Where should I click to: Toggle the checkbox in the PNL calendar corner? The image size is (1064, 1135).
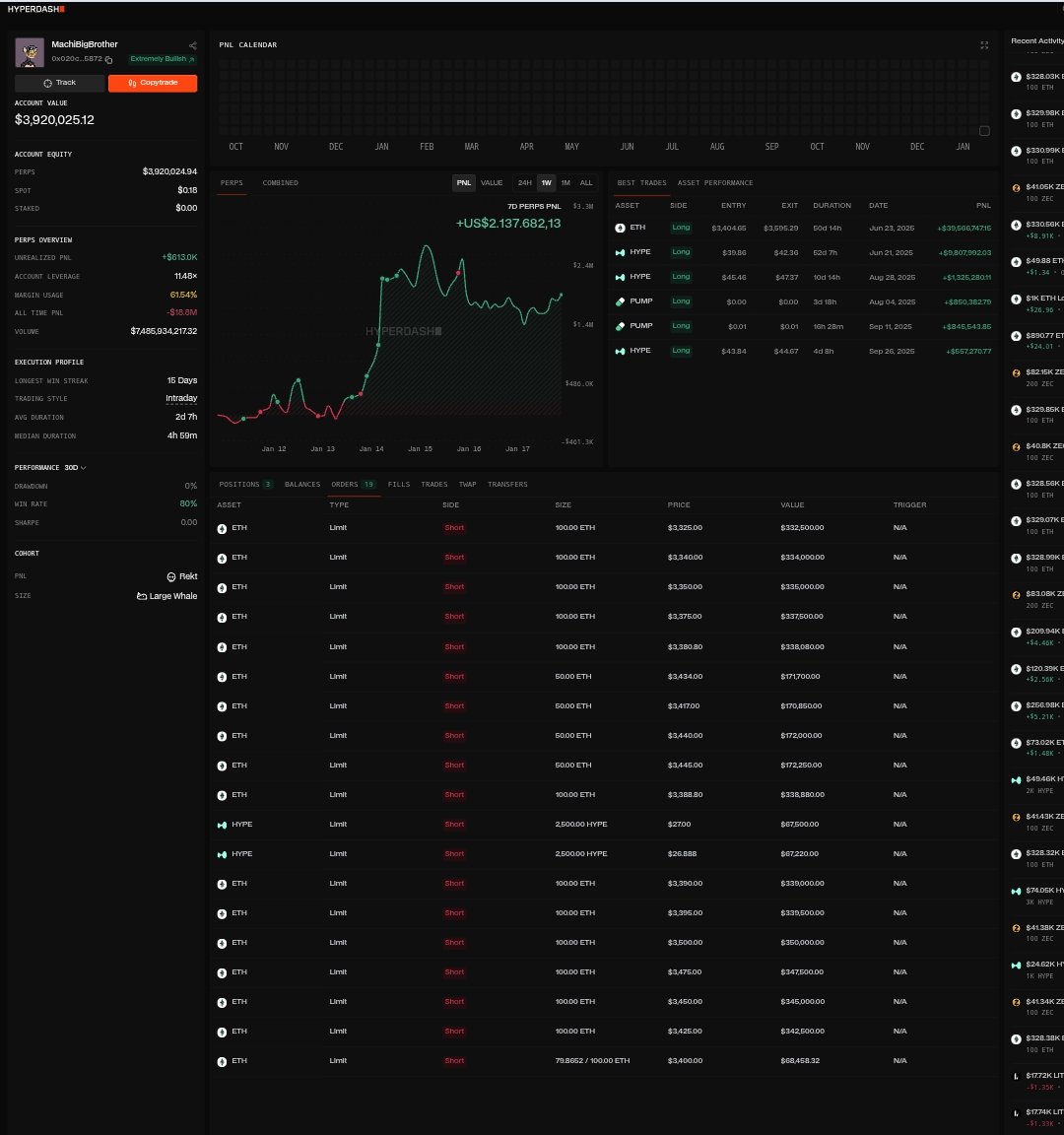tap(984, 131)
